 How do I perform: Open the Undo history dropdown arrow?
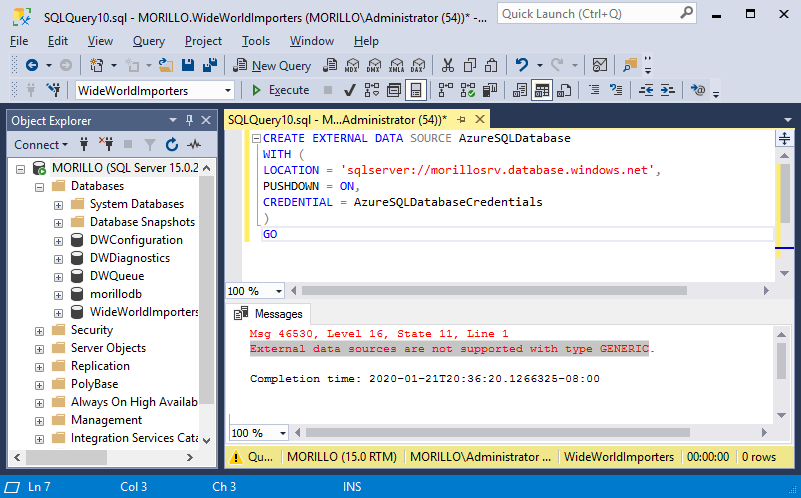tap(539, 65)
